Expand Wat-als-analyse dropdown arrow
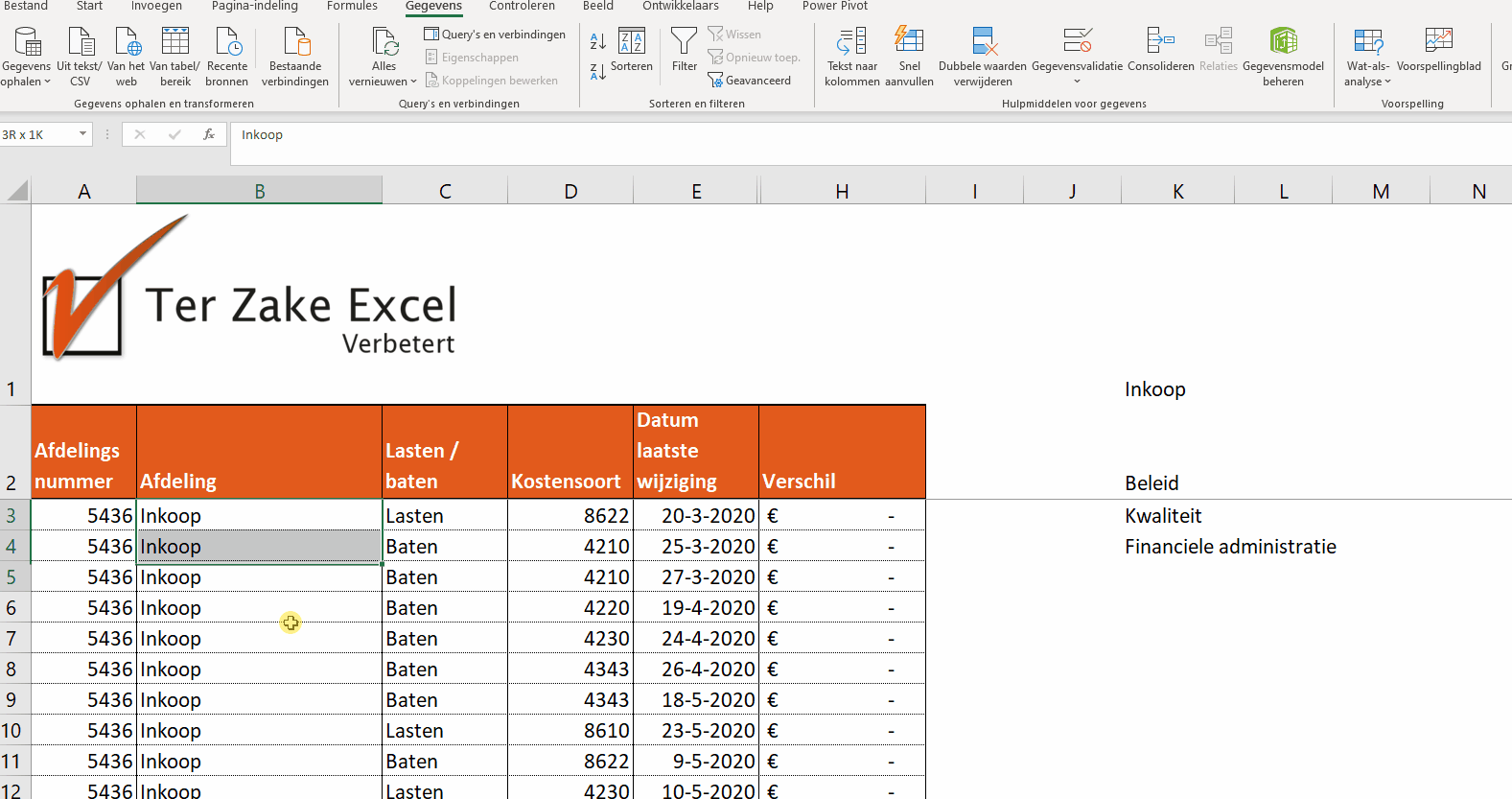This screenshot has height=799, width=1512. click(1387, 82)
